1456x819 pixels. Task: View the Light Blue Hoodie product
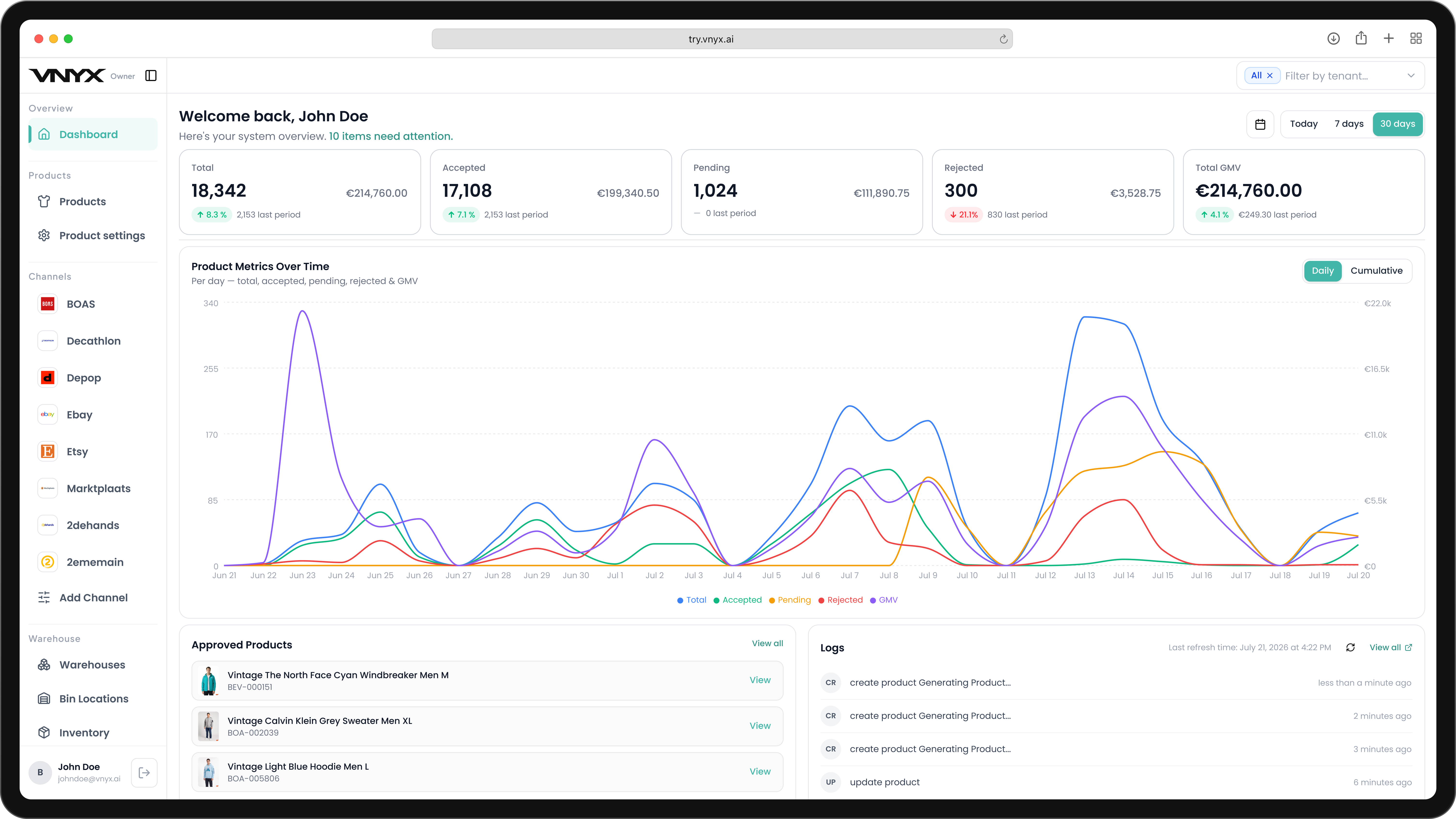pos(760,772)
